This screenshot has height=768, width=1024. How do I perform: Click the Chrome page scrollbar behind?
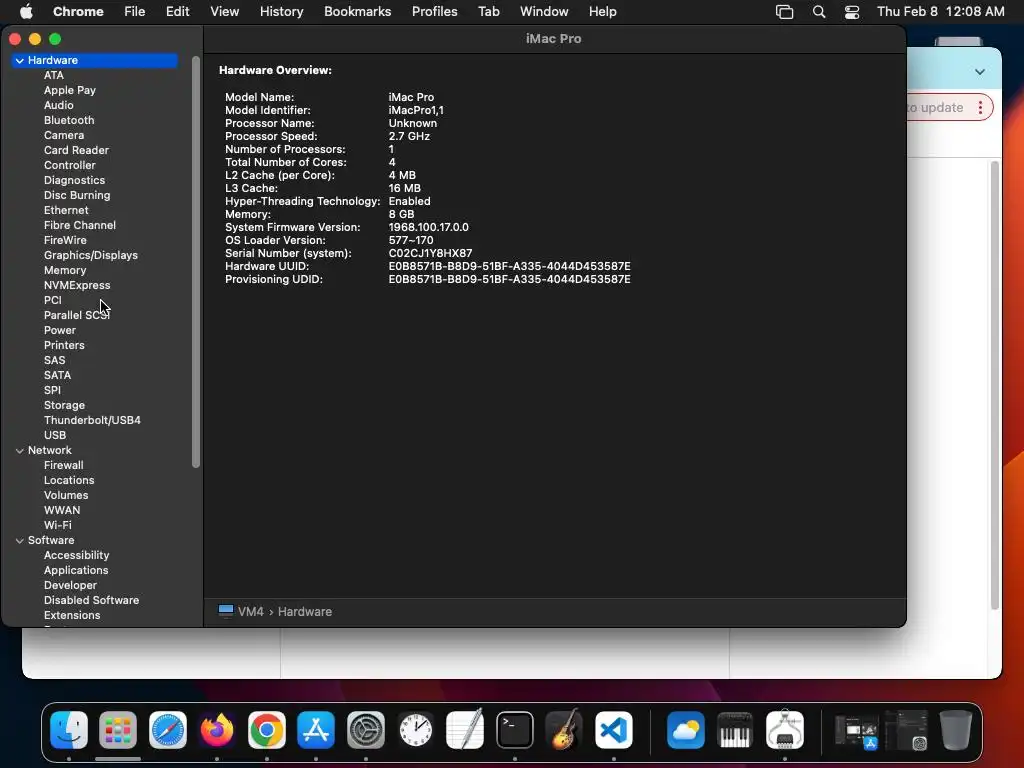tap(995, 385)
